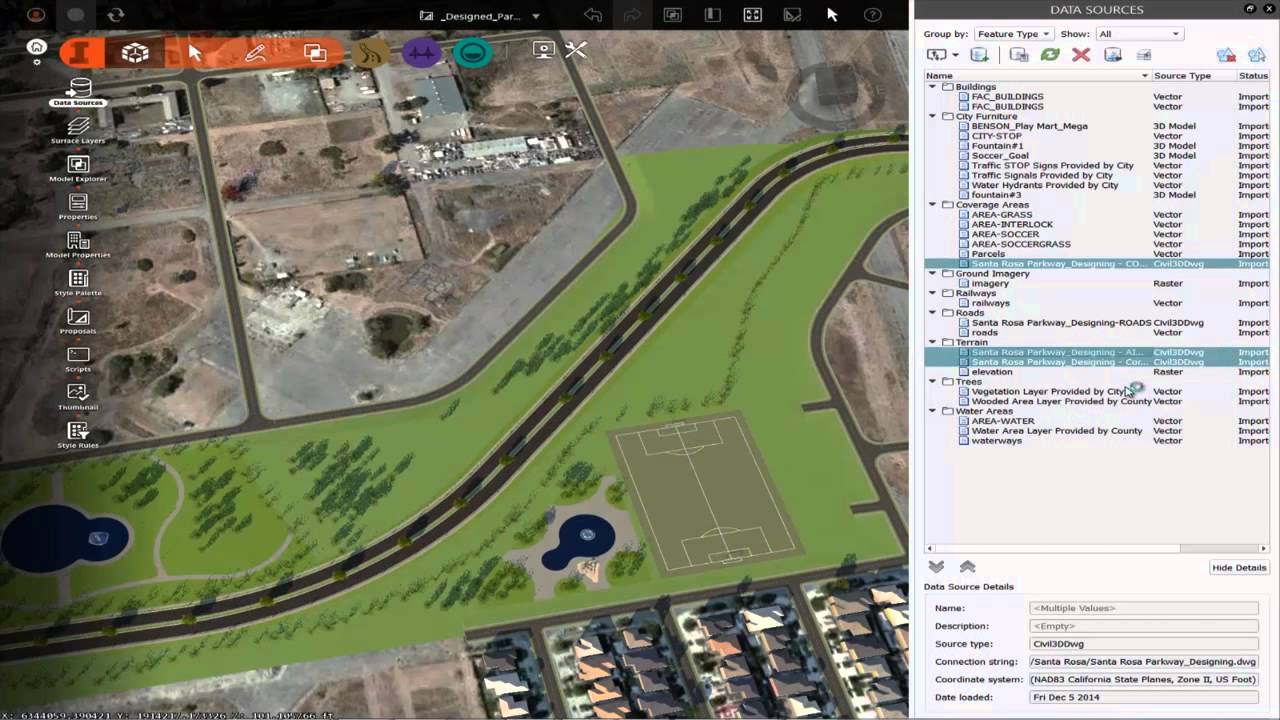Click the red X remove data source icon
The image size is (1280, 720).
point(1081,55)
